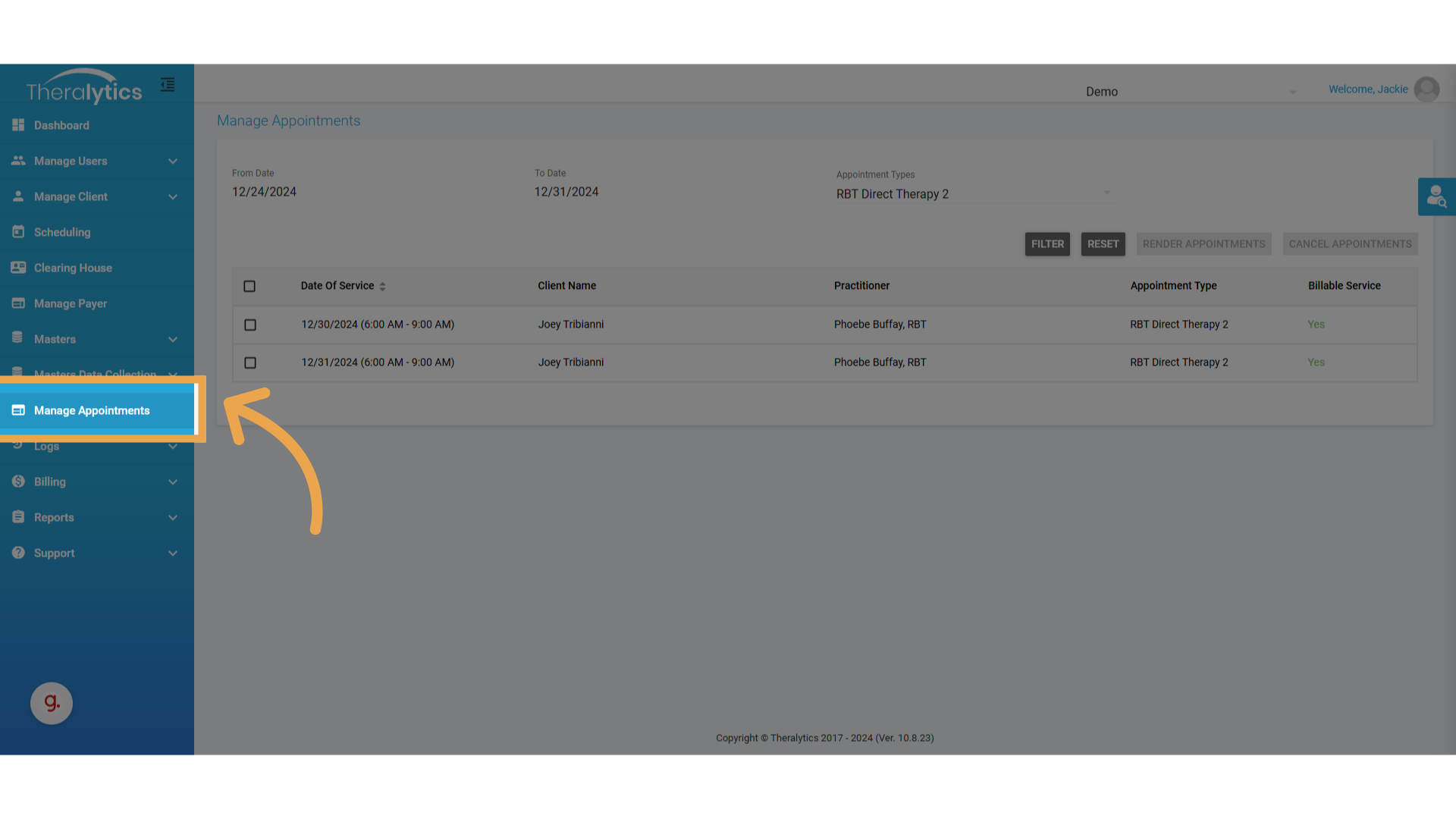Check the 12/30/2024 appointment row checkbox
1456x819 pixels.
[250, 325]
